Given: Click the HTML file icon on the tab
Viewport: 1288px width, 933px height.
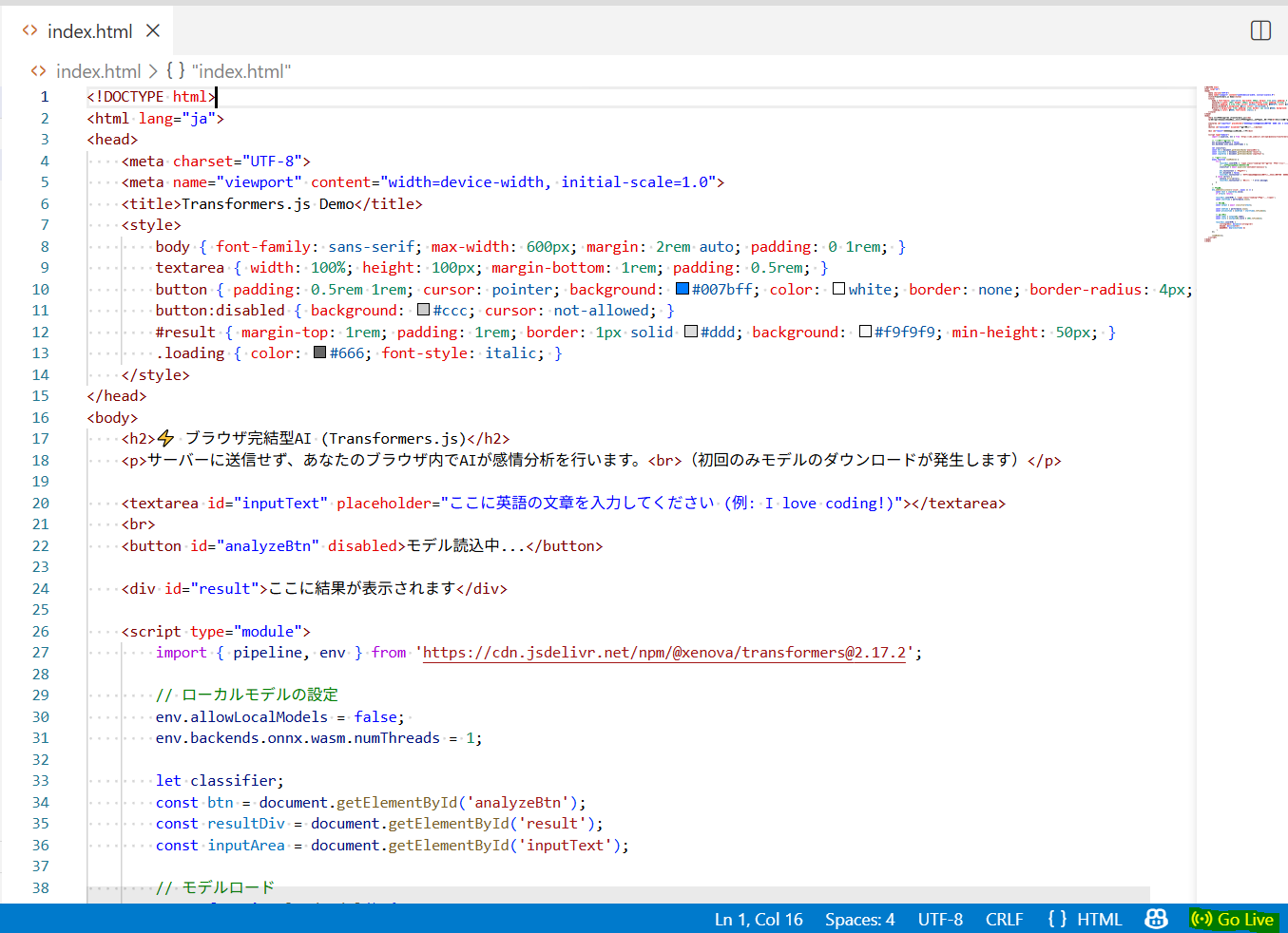Looking at the screenshot, I should click(x=29, y=31).
